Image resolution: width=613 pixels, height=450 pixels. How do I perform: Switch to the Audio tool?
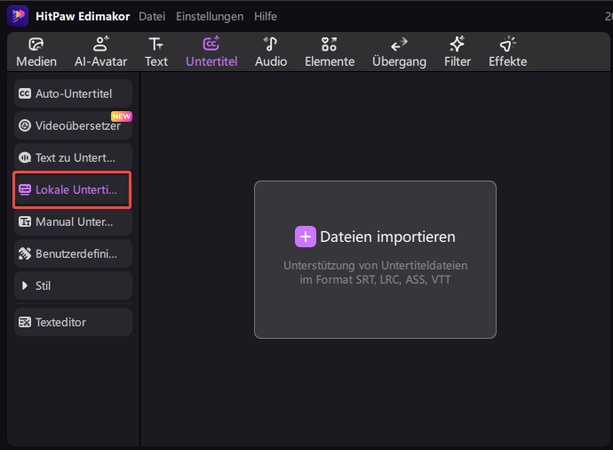[x=270, y=52]
